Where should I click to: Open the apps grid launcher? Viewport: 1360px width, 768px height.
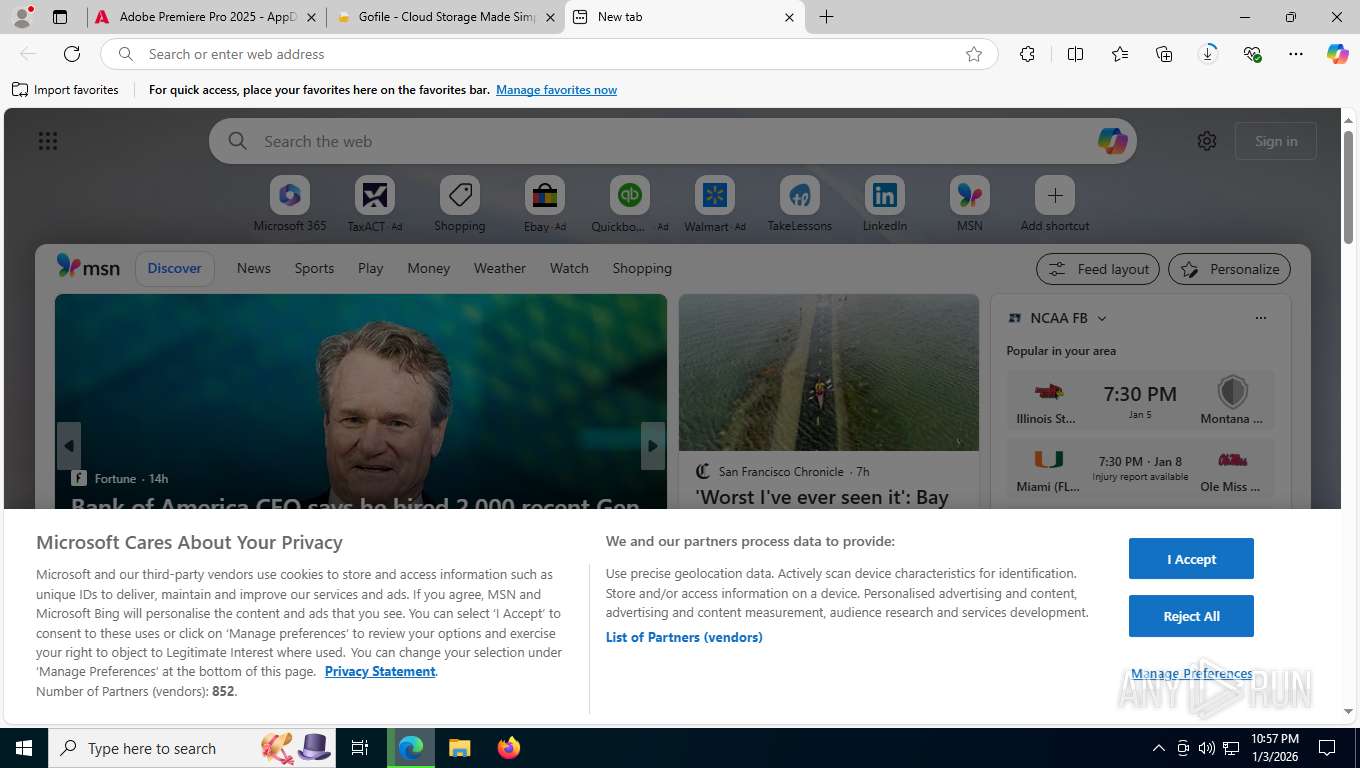click(x=48, y=141)
